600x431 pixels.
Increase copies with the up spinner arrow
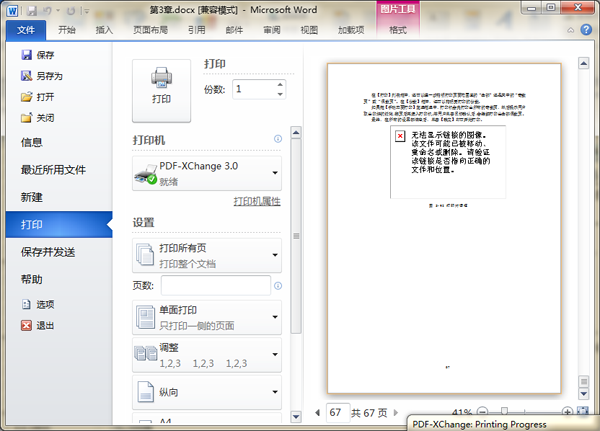click(x=280, y=85)
